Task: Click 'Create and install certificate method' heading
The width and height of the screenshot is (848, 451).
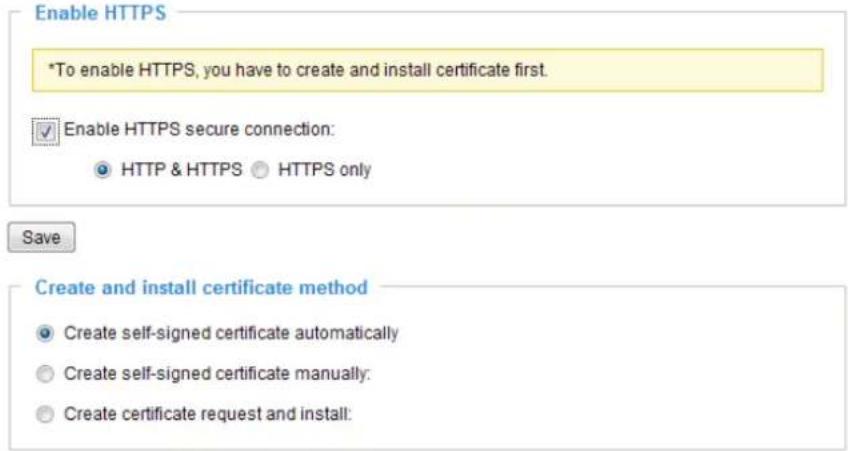Action: tap(201, 287)
